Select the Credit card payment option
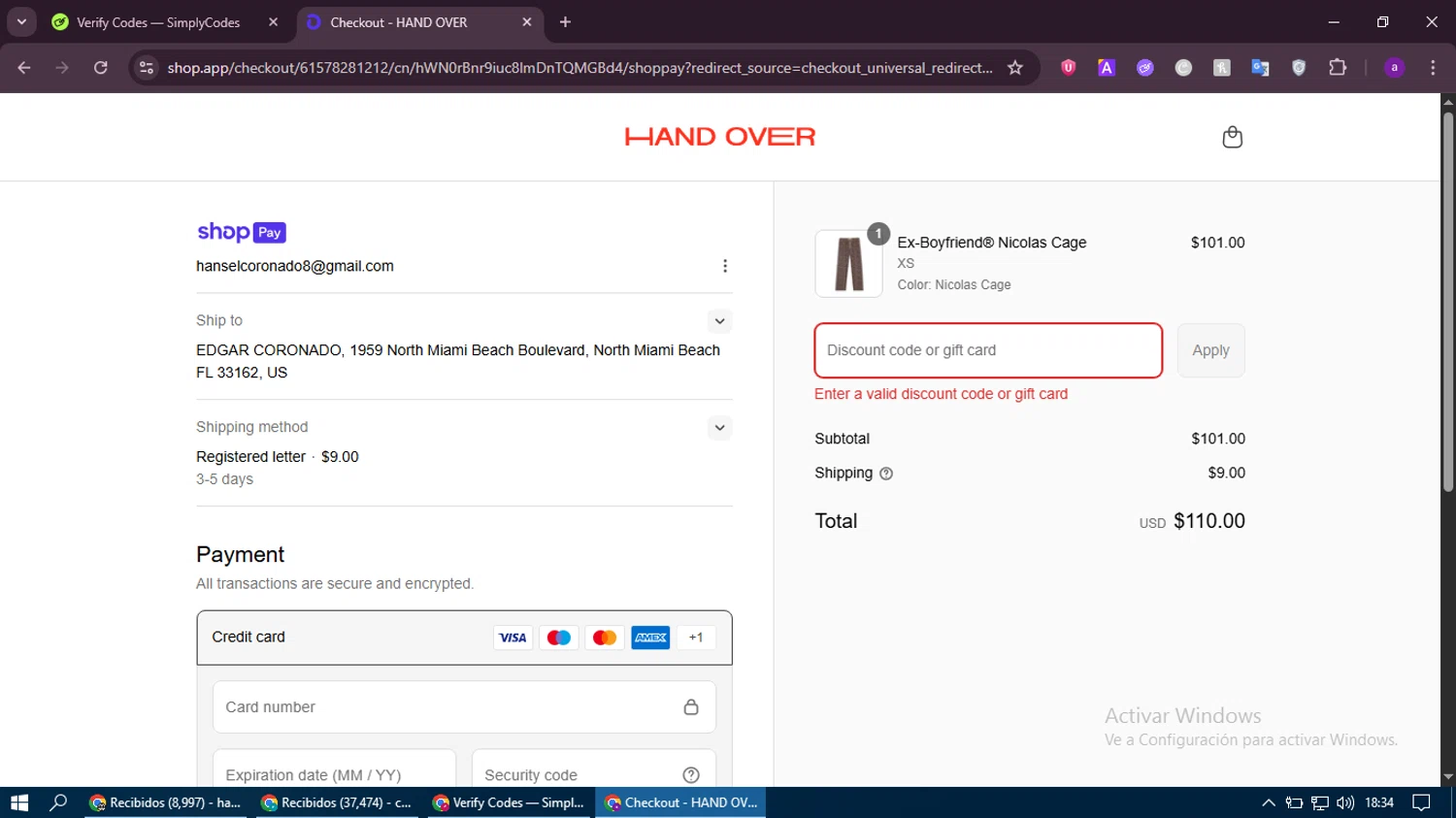The height and width of the screenshot is (818, 1456). pos(464,638)
